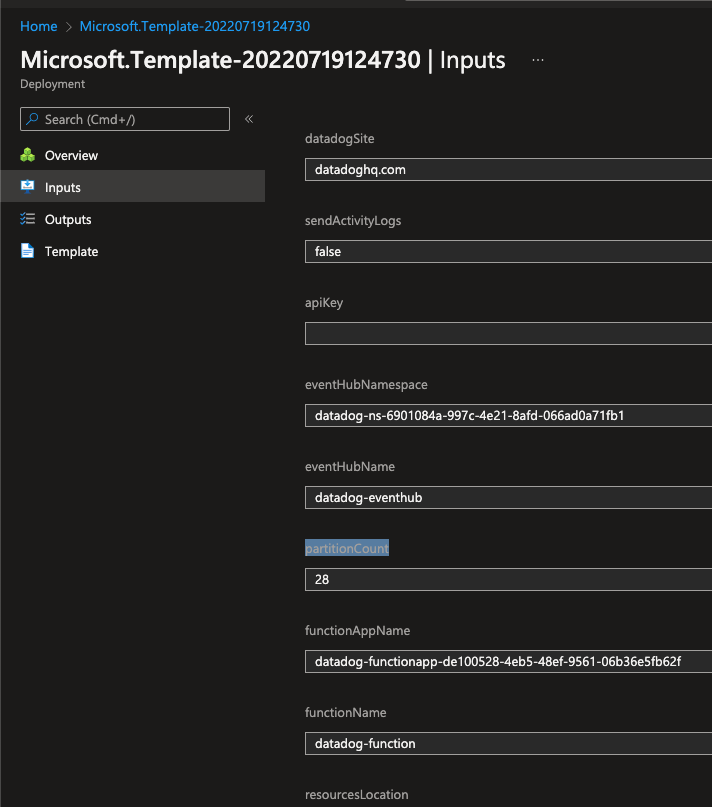
Task: Collapse the sidebar with double chevron
Action: pos(249,119)
